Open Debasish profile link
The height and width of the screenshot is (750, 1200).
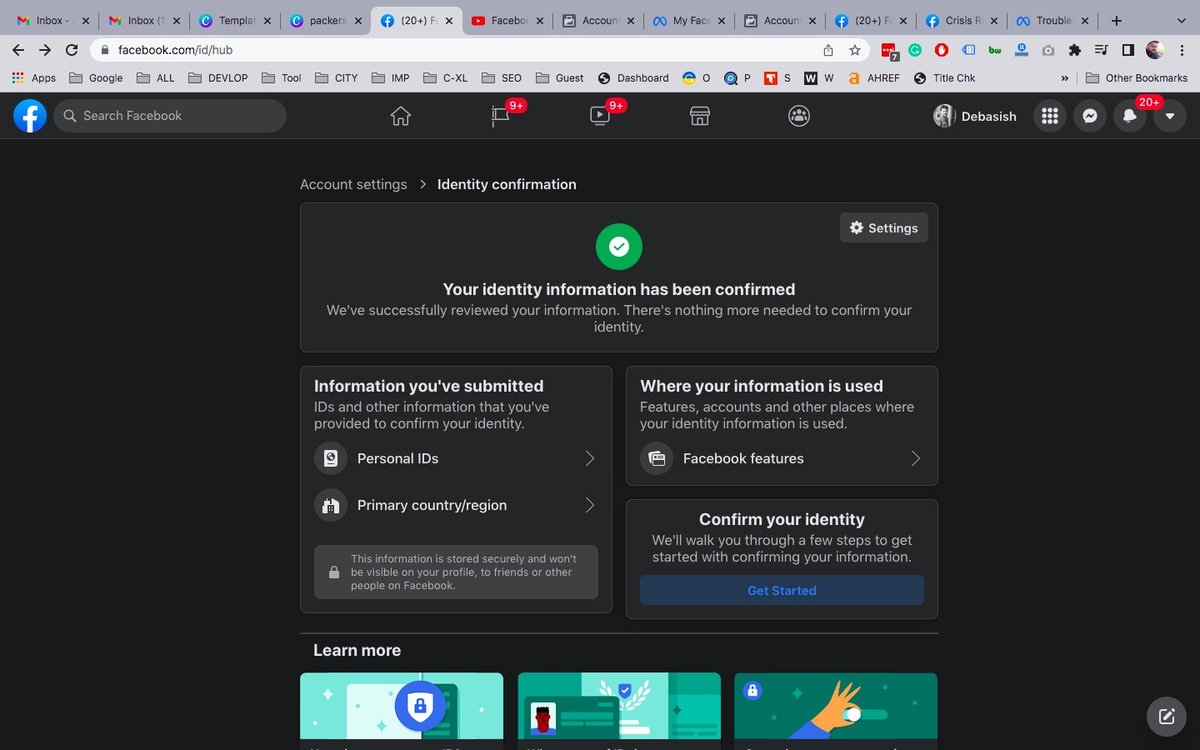tap(975, 116)
